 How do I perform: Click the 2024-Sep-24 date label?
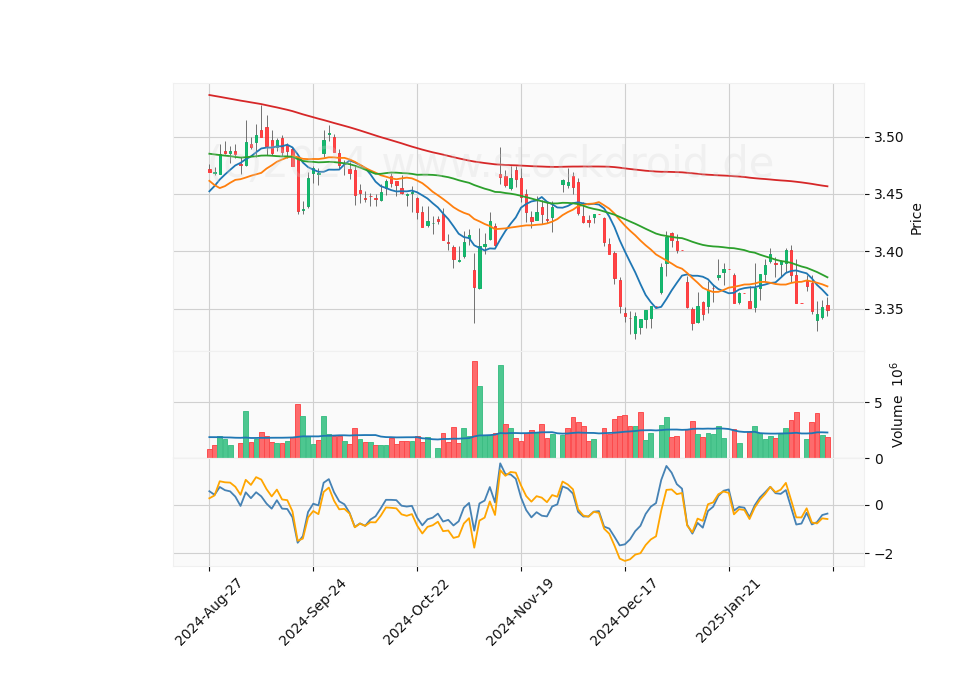(x=313, y=612)
